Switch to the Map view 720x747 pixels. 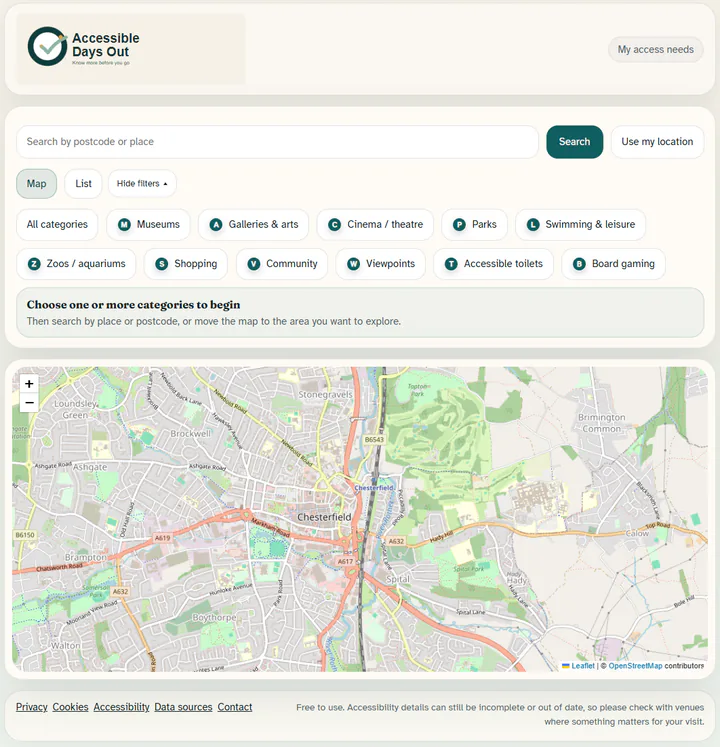click(36, 183)
